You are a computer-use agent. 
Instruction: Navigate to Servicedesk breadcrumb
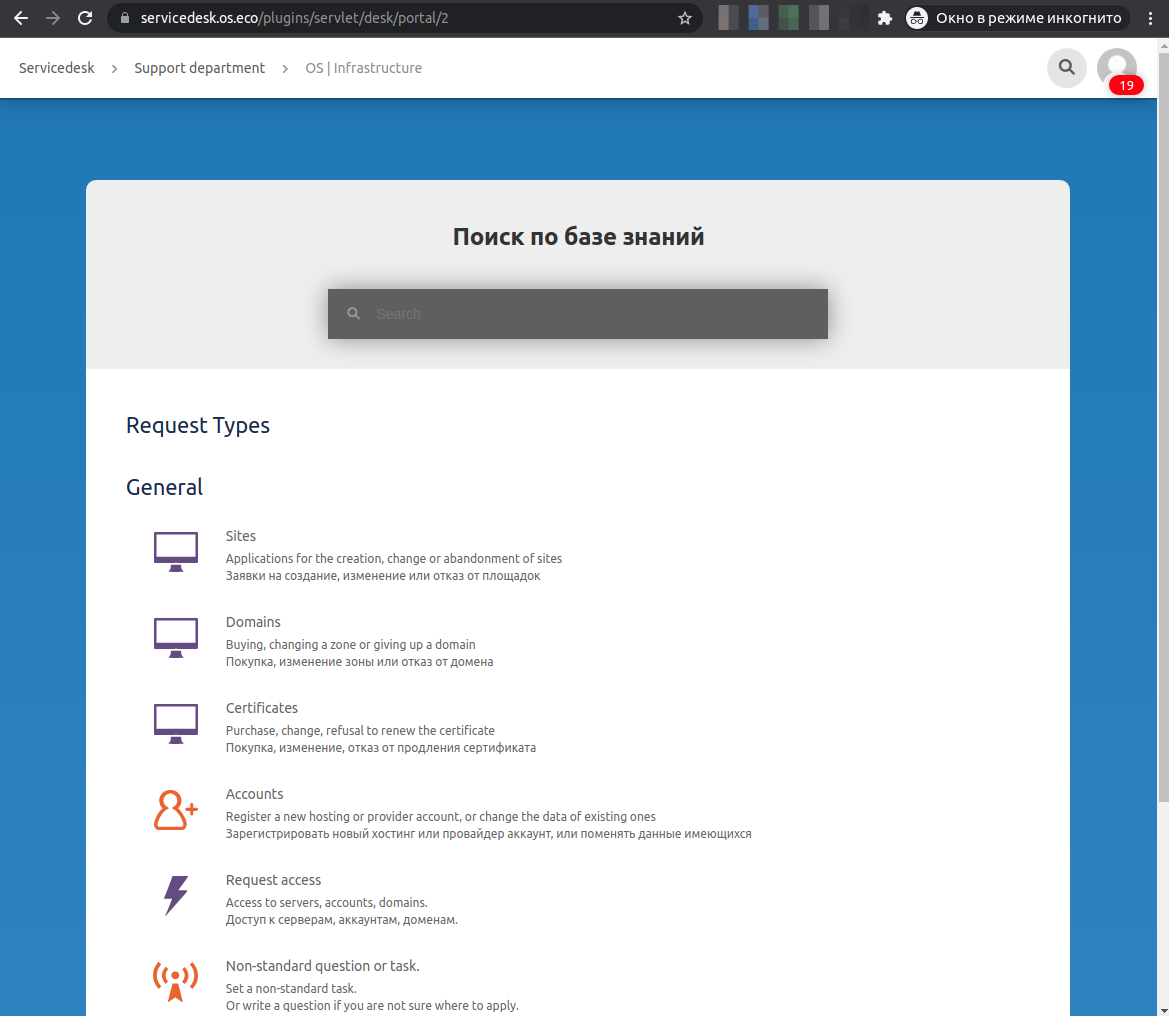tap(57, 68)
